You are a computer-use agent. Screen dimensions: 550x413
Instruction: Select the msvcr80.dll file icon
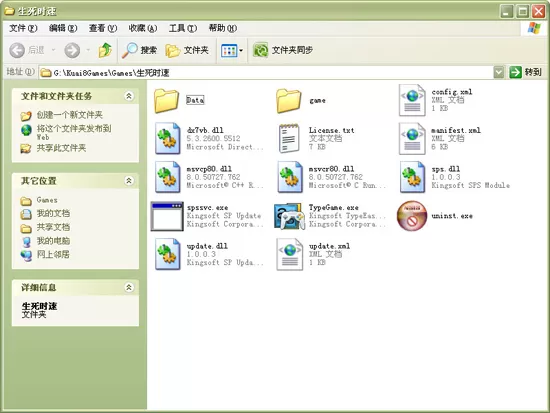290,177
